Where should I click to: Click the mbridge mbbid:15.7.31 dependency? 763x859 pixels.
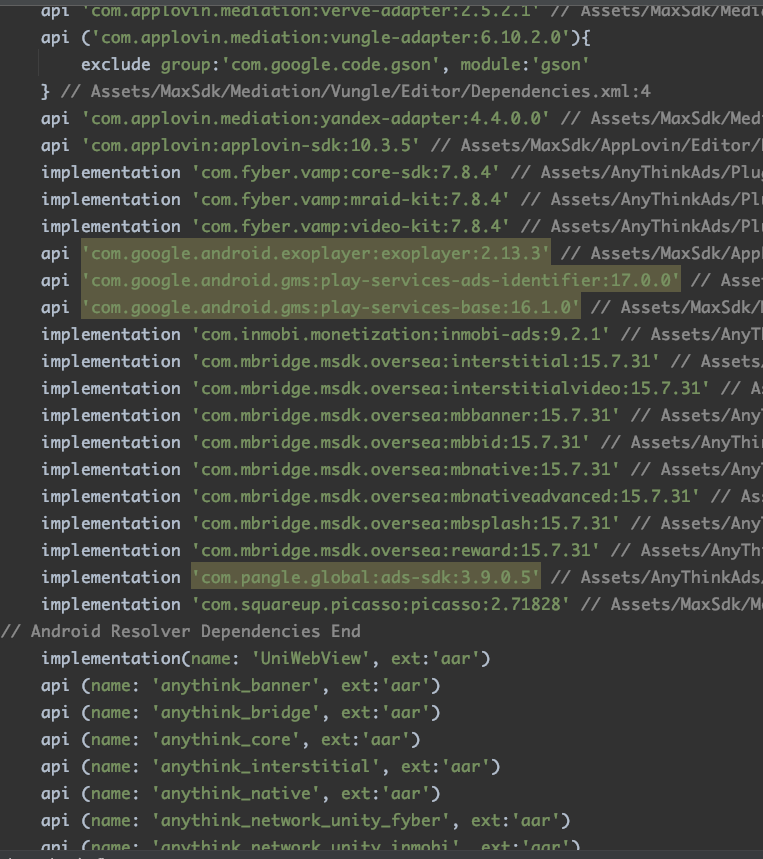(391, 442)
